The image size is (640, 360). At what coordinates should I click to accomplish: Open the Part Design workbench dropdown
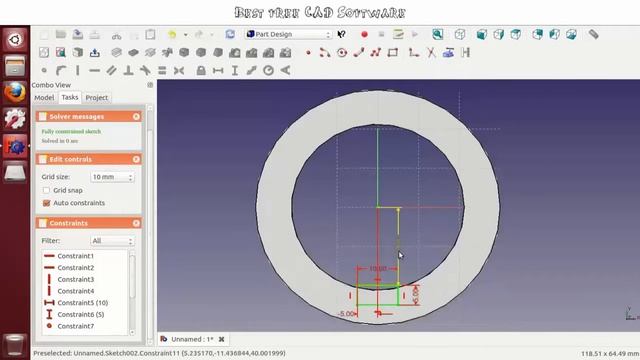pos(288,34)
